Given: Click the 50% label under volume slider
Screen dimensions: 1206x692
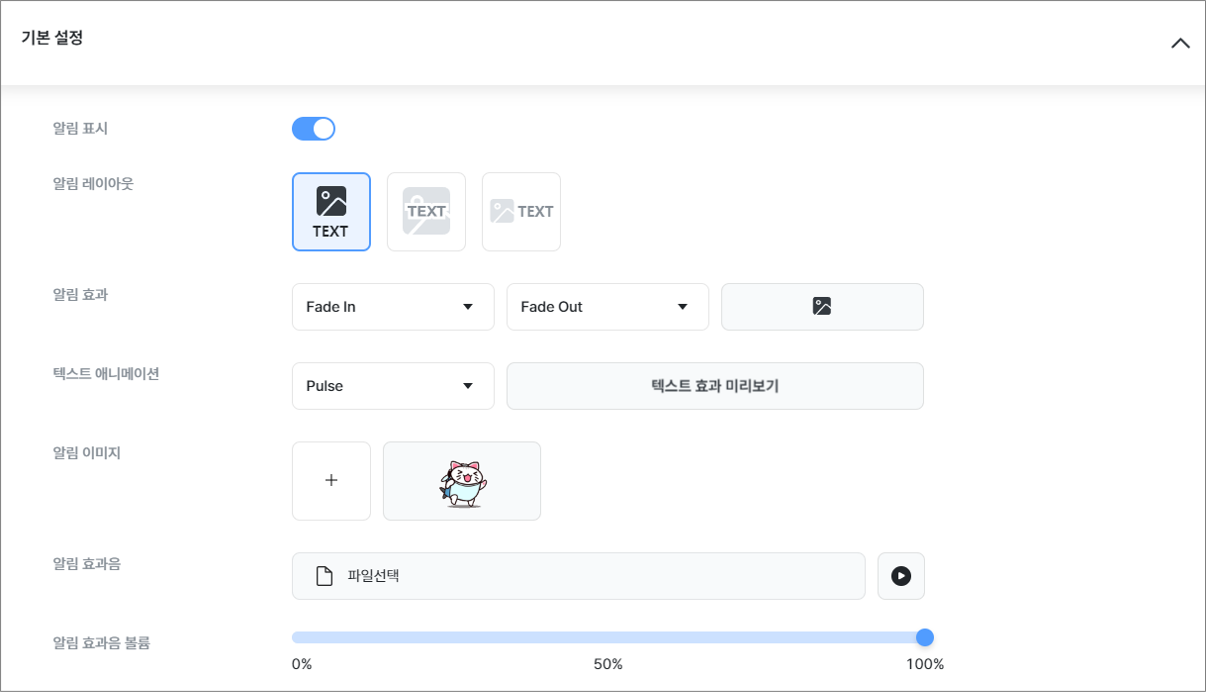Looking at the screenshot, I should (x=608, y=664).
